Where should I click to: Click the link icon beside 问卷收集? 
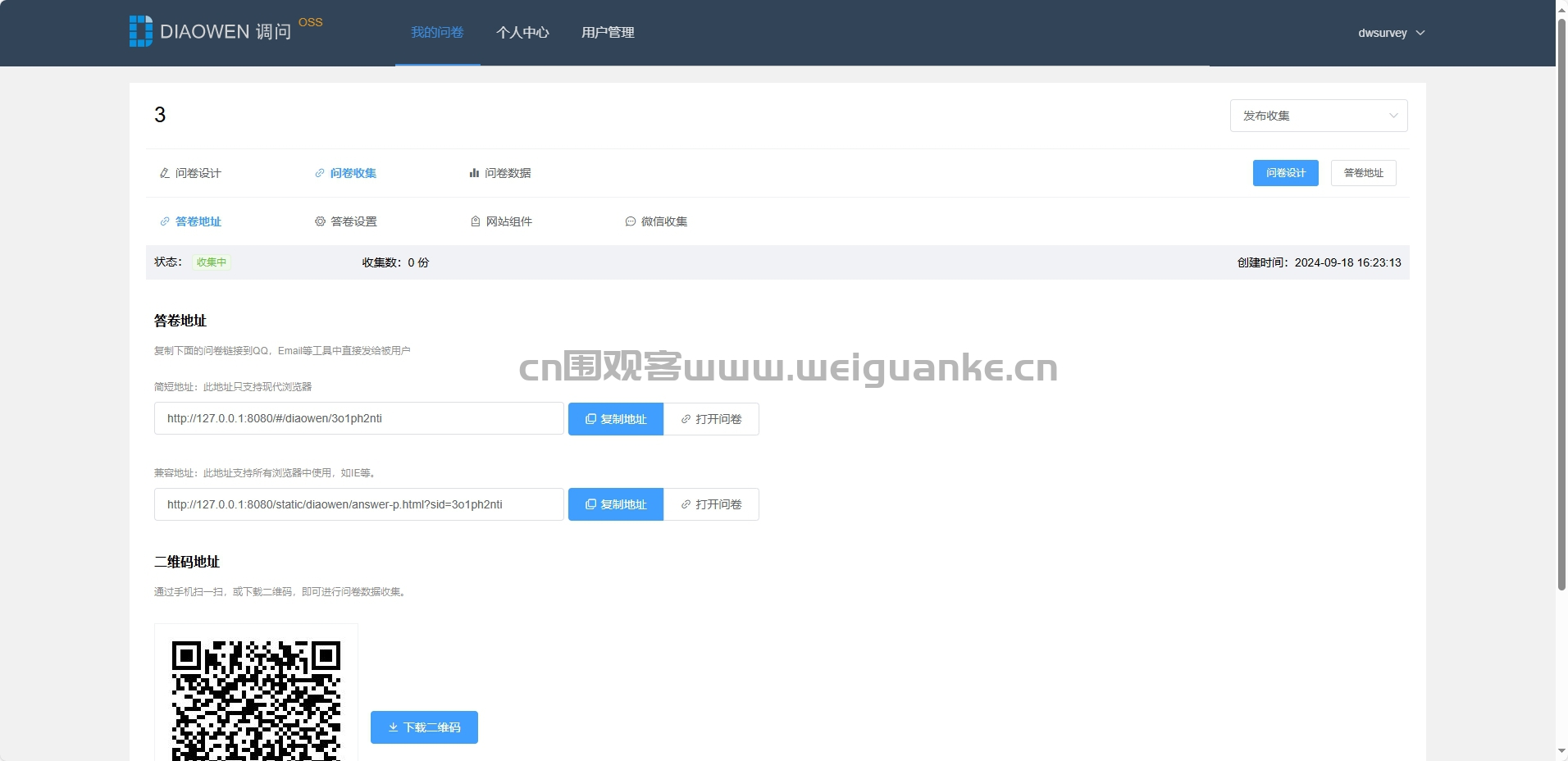(x=320, y=173)
